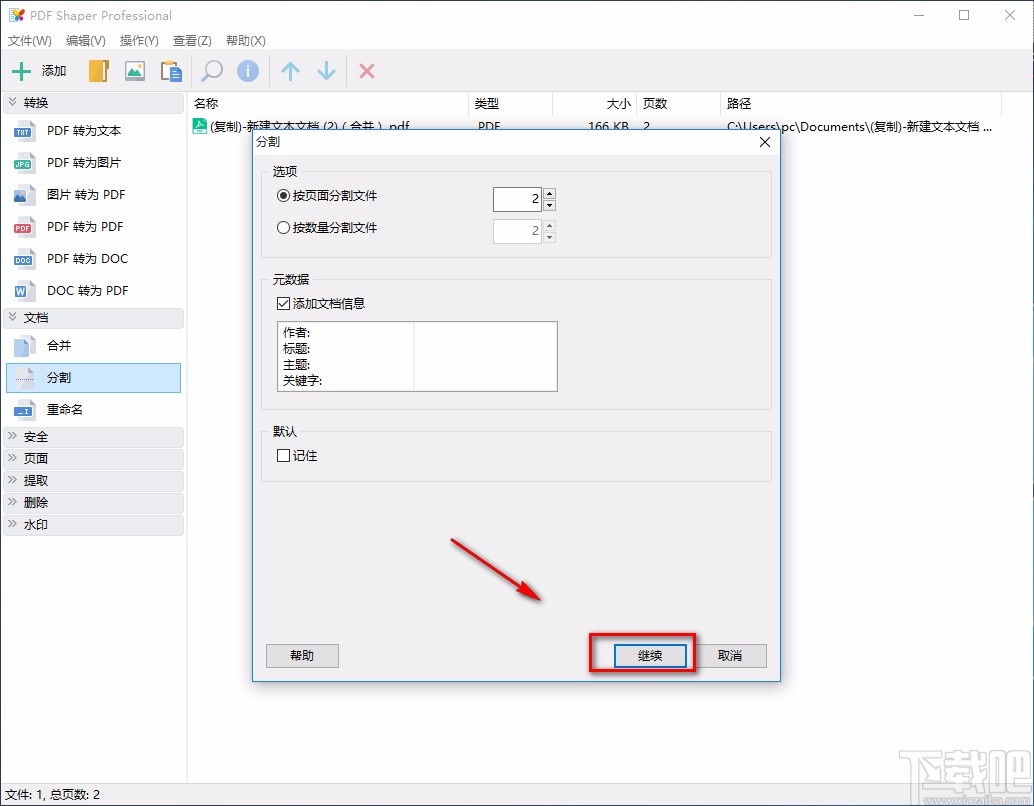Close the 分割 dialog
The width and height of the screenshot is (1034, 806).
pyautogui.click(x=765, y=142)
